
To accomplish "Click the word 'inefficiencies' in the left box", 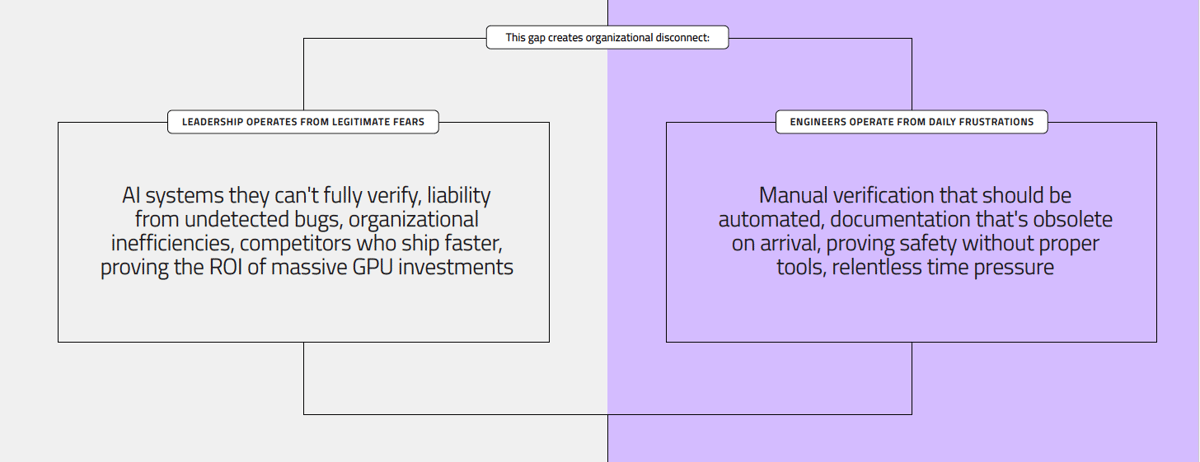I will (x=165, y=243).
